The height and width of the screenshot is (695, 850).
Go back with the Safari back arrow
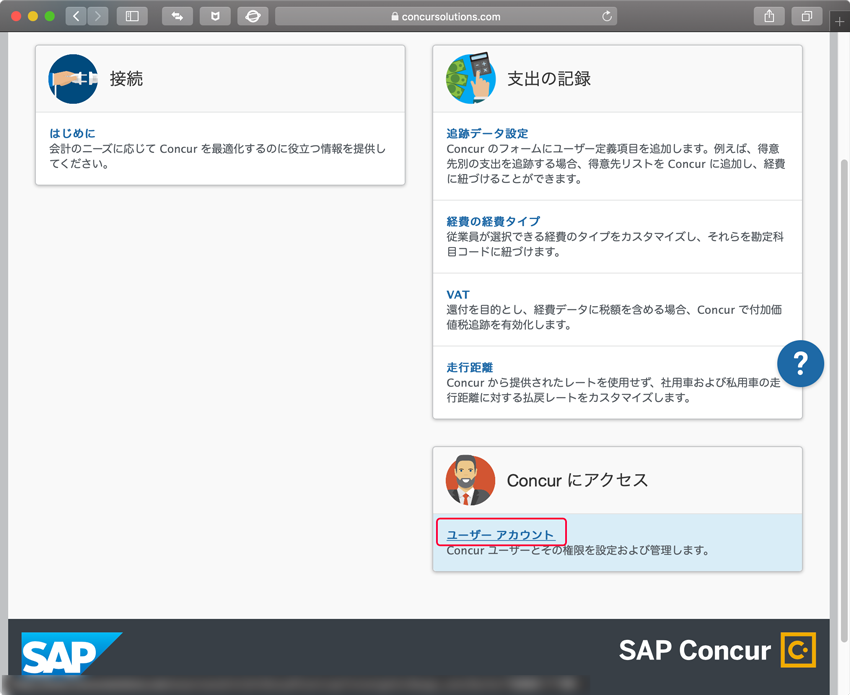[76, 16]
